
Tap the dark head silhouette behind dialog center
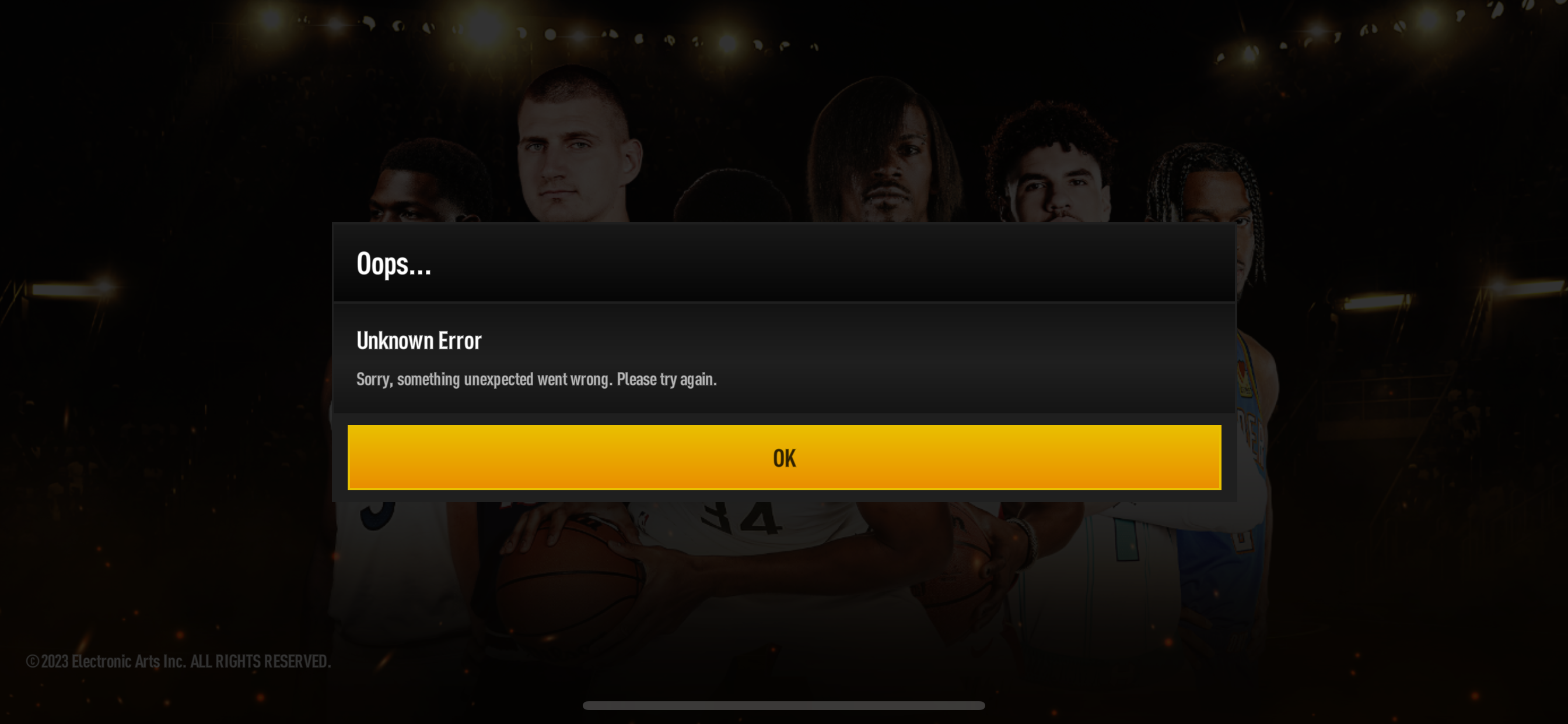click(x=733, y=196)
